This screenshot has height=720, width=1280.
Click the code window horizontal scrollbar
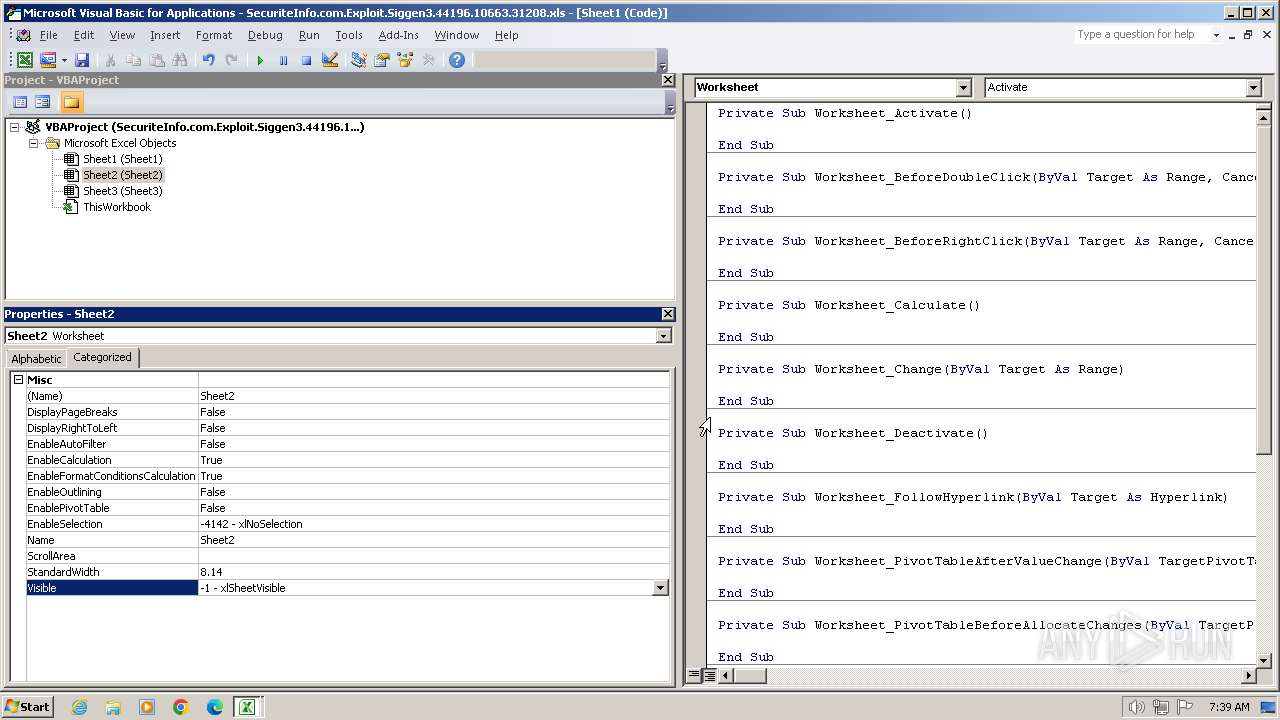point(987,676)
